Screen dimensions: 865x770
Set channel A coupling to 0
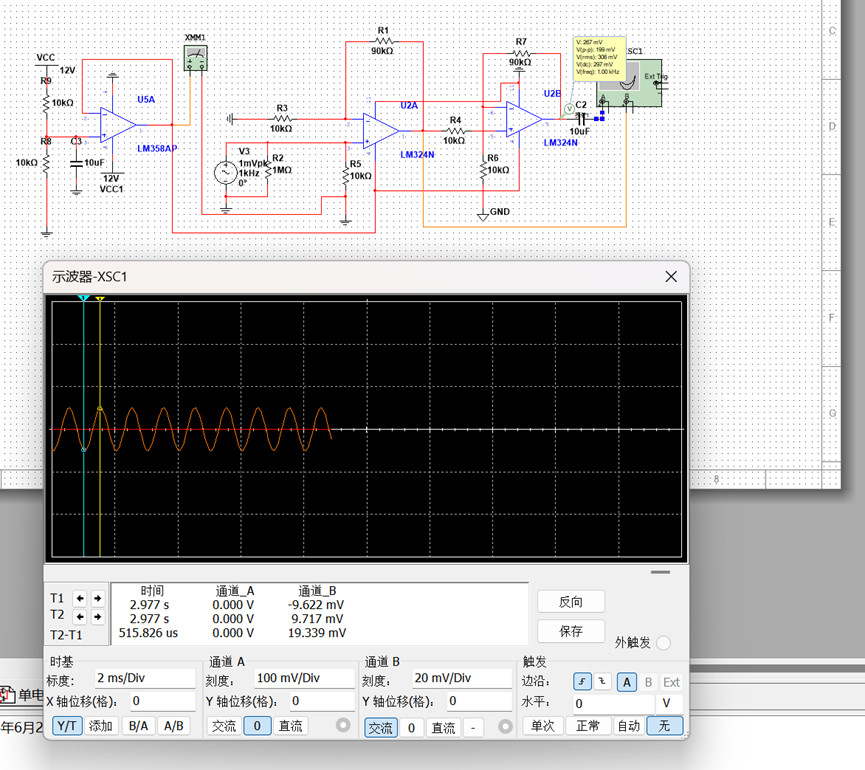pos(257,726)
